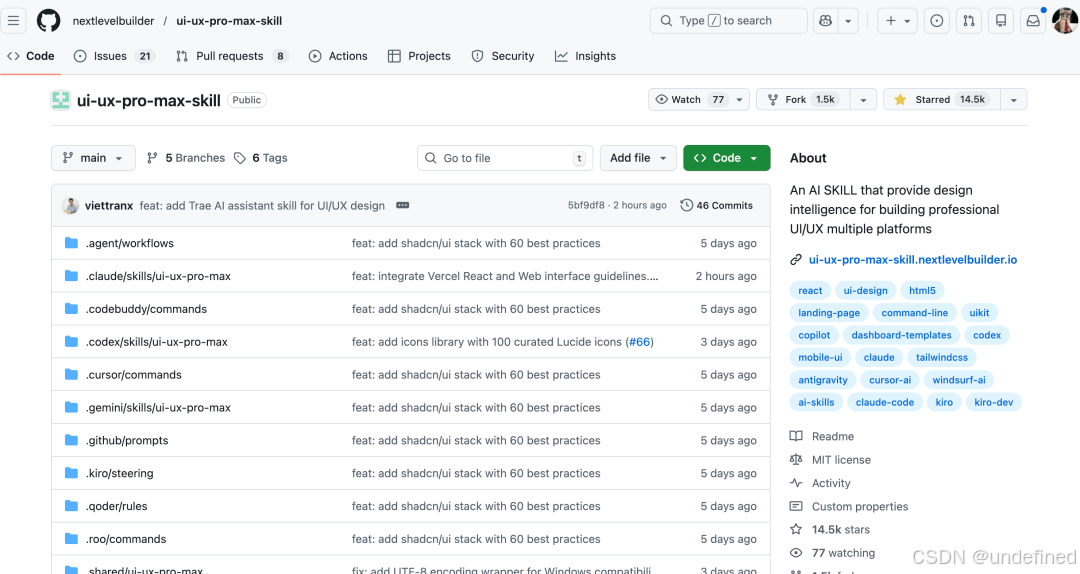Click the .qoder/rules folder icon
Image resolution: width=1080 pixels, height=574 pixels.
(71, 506)
